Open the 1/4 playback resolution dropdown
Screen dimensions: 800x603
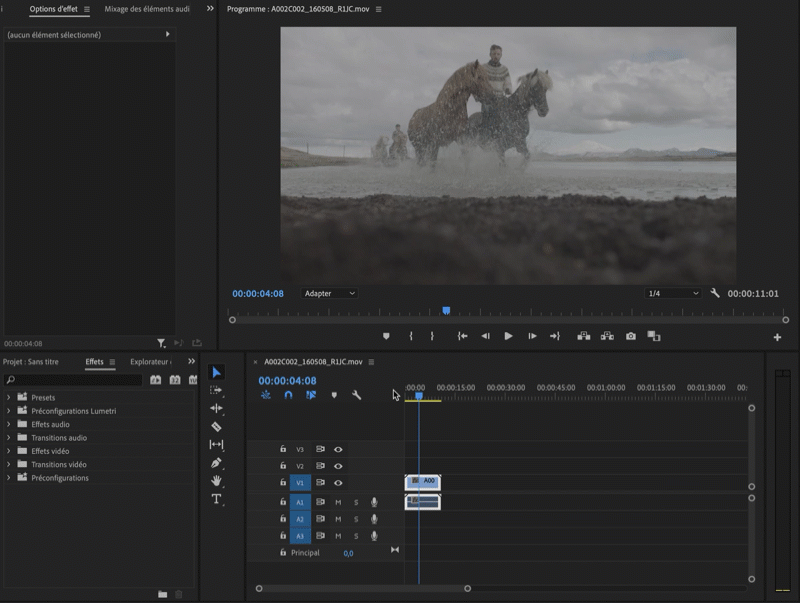coord(673,294)
